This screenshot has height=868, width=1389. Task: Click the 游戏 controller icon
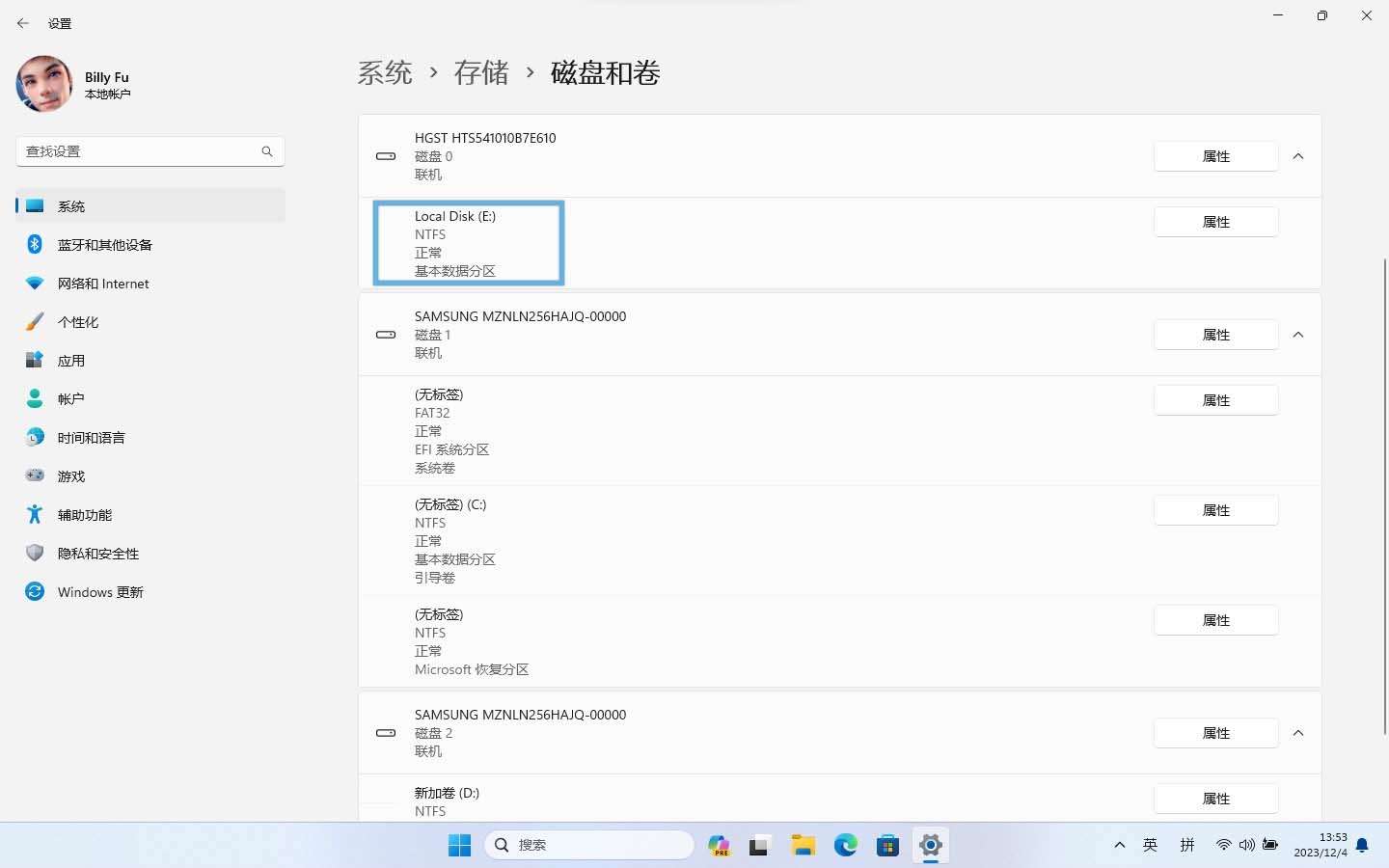(35, 475)
